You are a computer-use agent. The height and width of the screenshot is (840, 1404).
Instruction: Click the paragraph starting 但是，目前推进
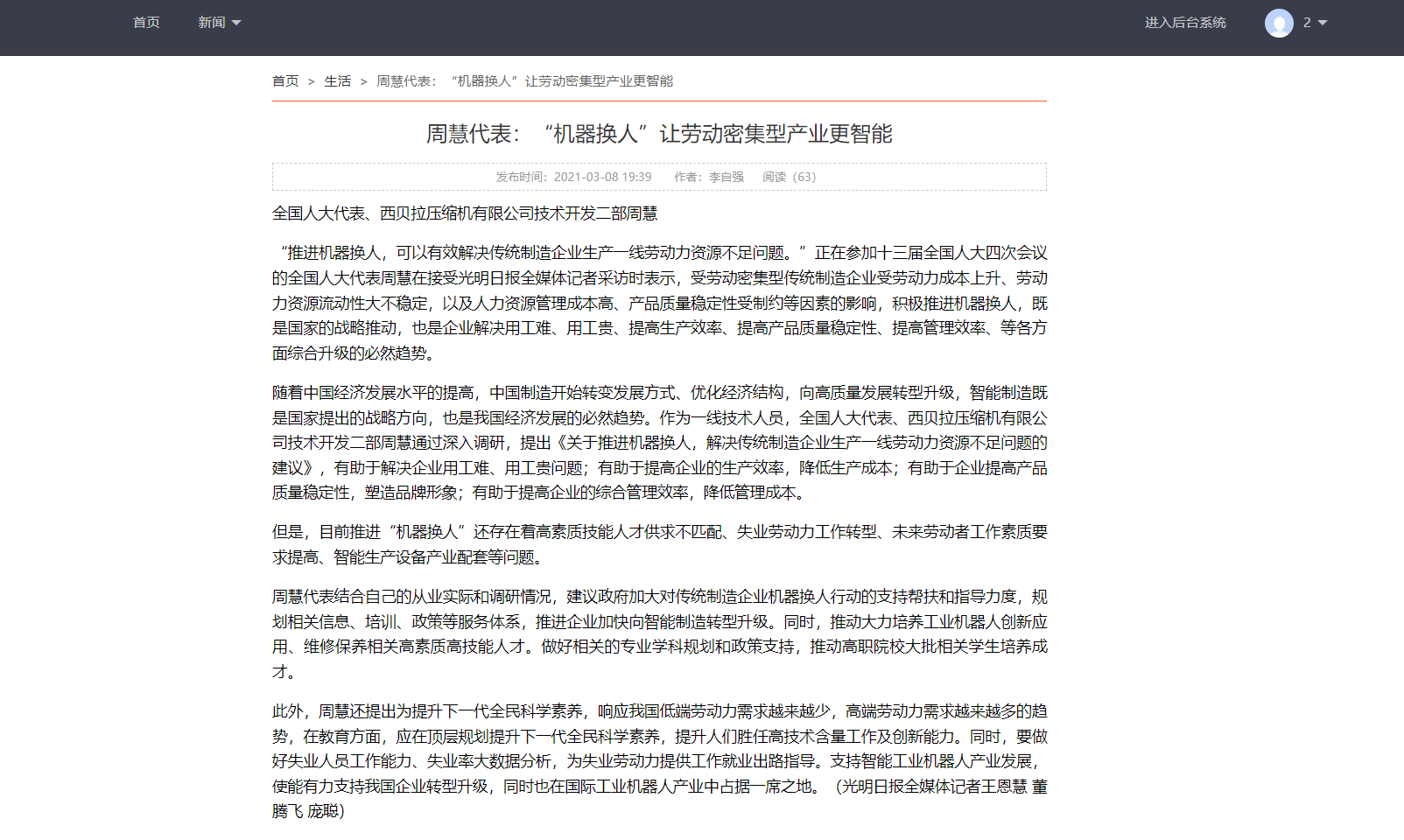pyautogui.click(x=660, y=544)
